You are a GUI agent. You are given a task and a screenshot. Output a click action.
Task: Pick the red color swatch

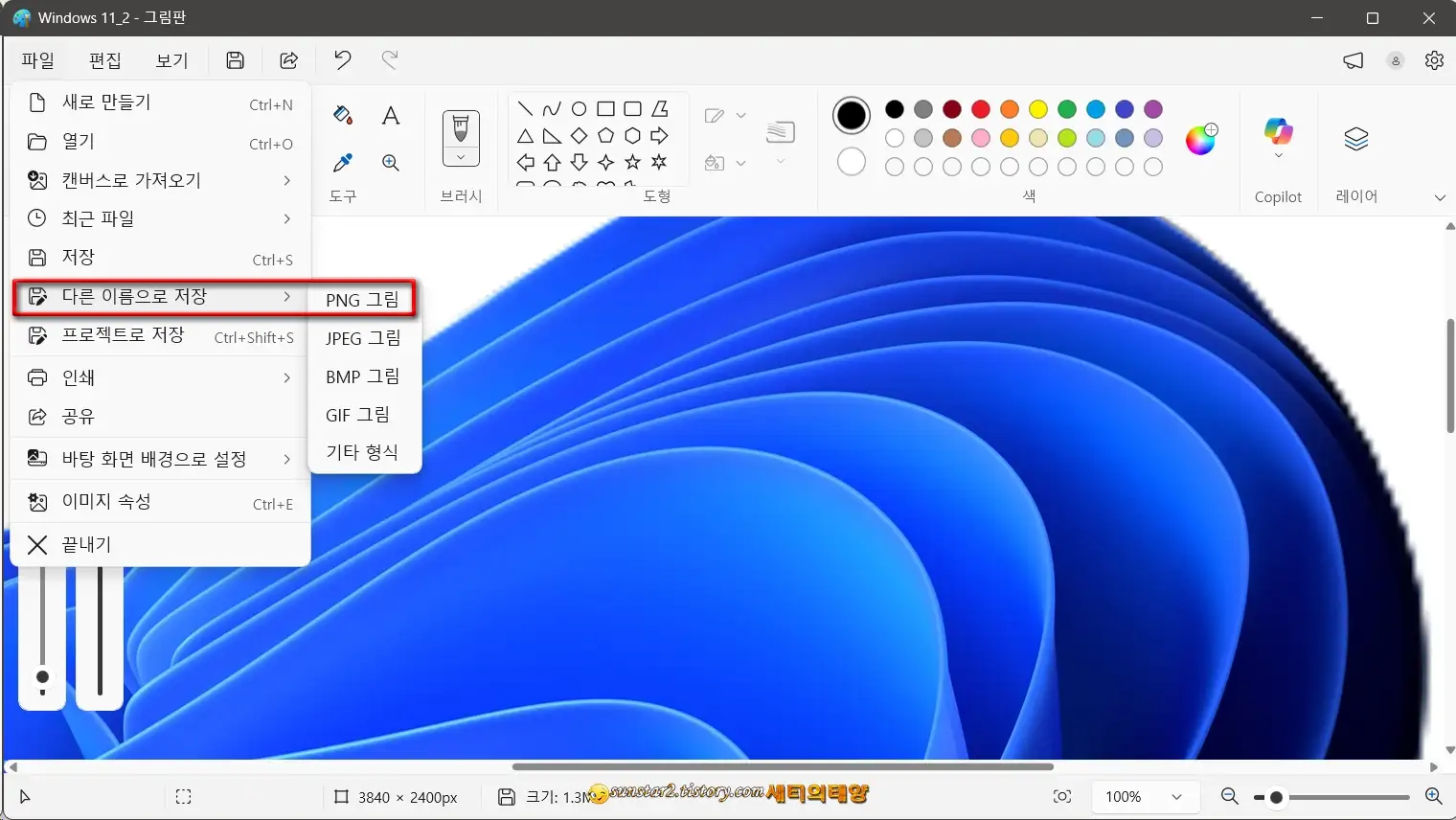tap(981, 109)
